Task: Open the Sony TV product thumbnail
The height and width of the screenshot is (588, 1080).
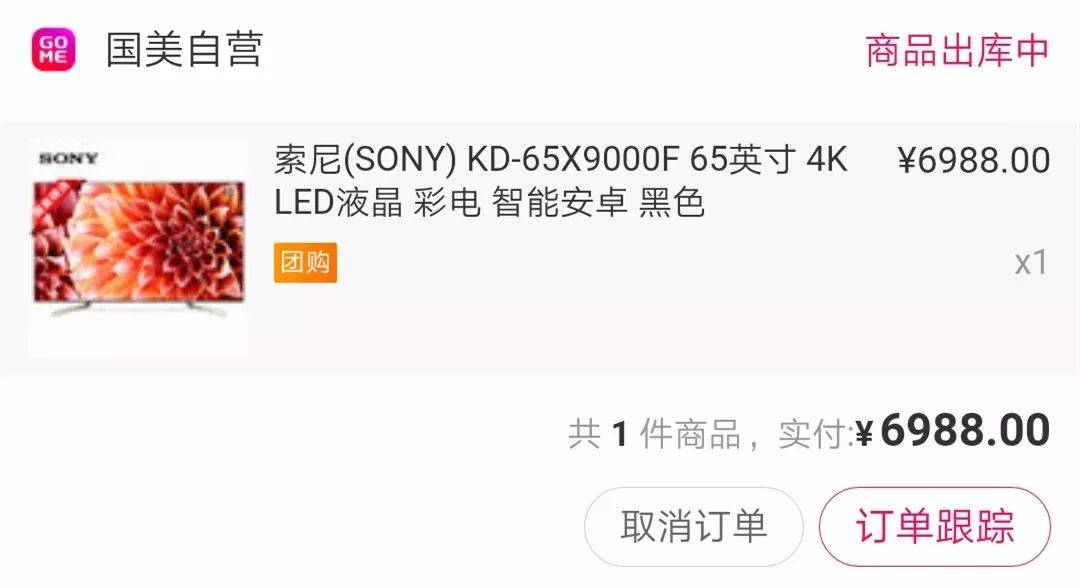Action: click(x=138, y=248)
